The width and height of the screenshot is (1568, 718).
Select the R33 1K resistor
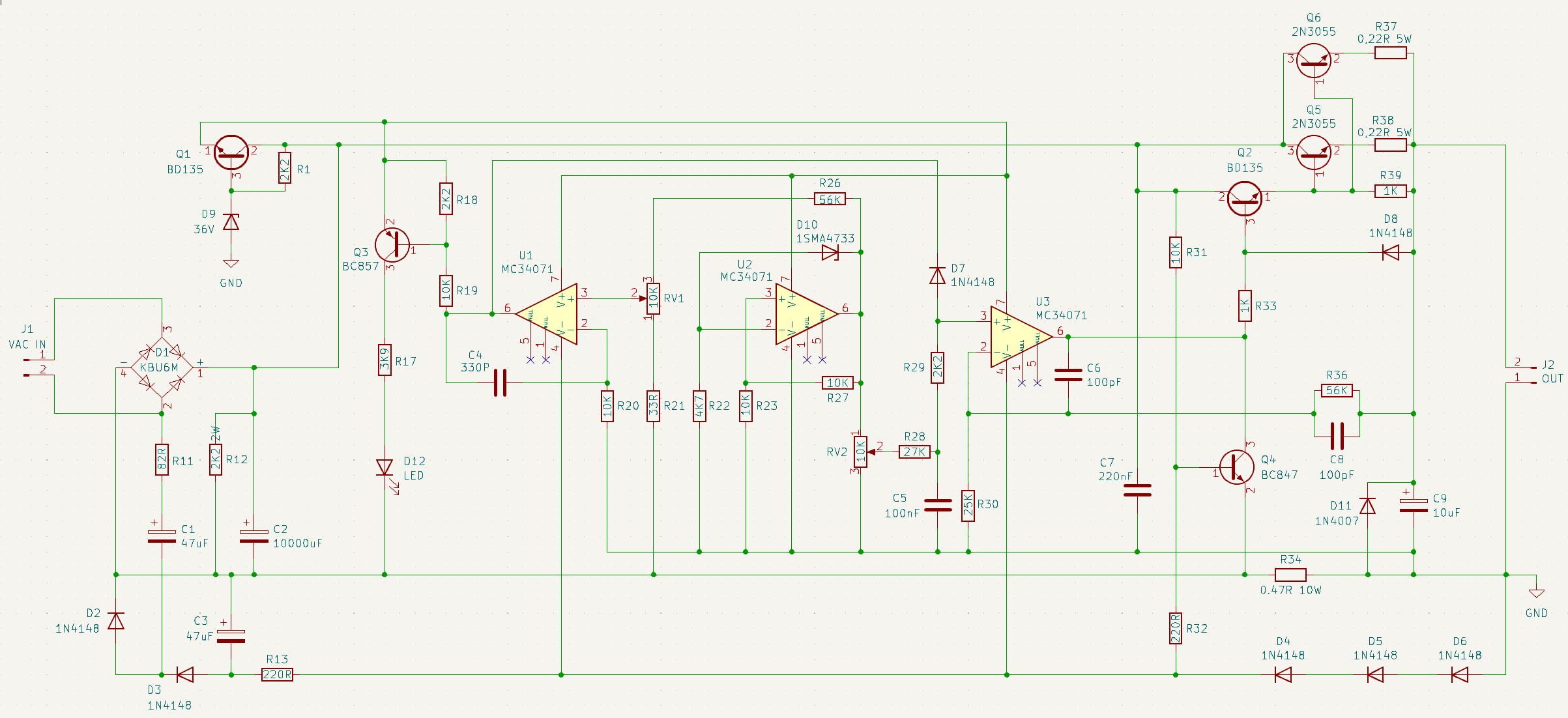(1245, 306)
